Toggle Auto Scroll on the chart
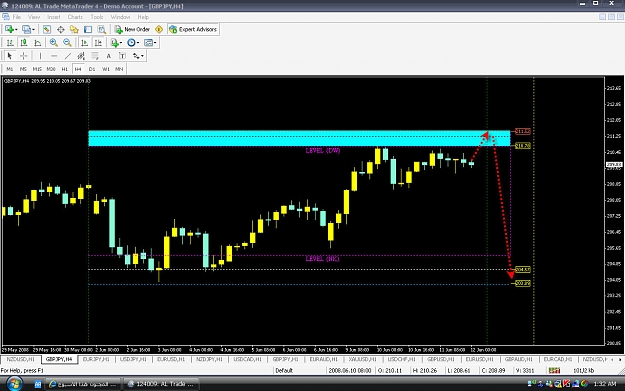The width and height of the screenshot is (625, 391). (84, 43)
